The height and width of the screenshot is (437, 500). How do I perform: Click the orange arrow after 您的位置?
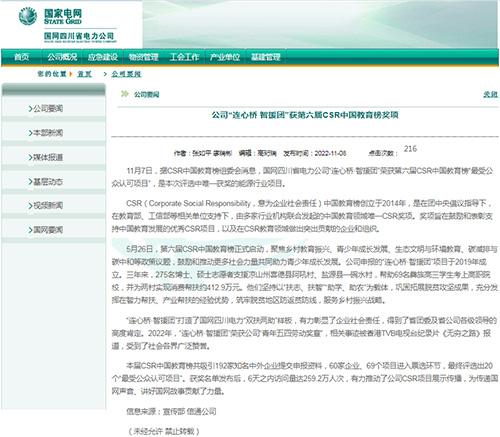71,74
